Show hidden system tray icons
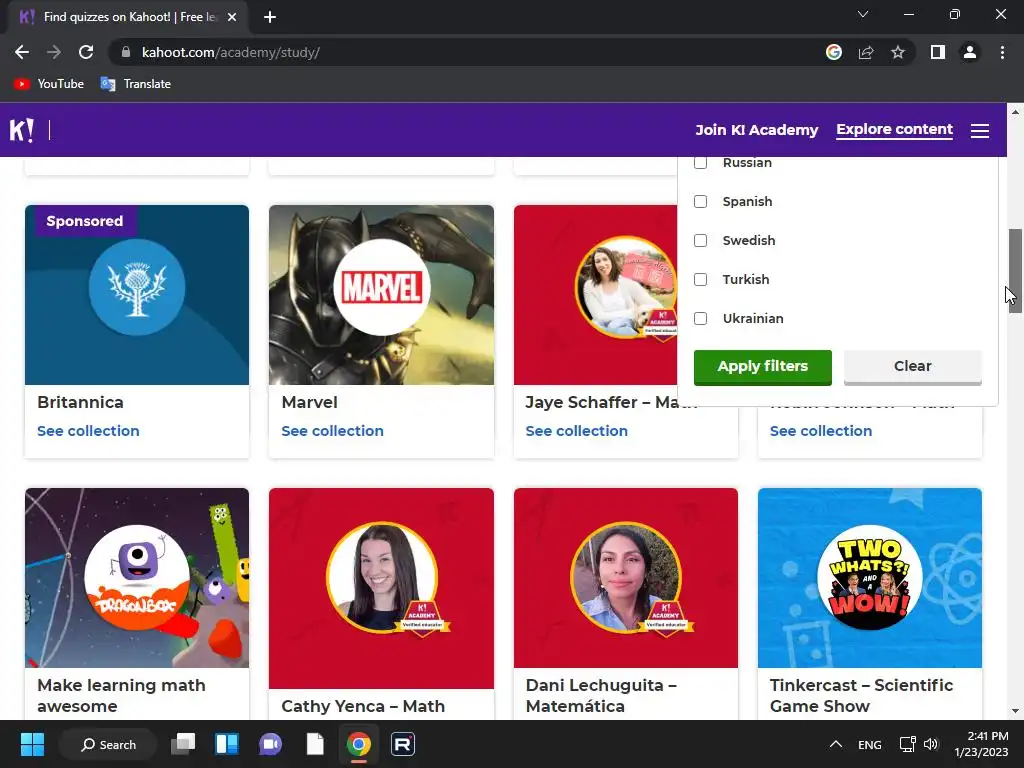1024x768 pixels. click(835, 744)
